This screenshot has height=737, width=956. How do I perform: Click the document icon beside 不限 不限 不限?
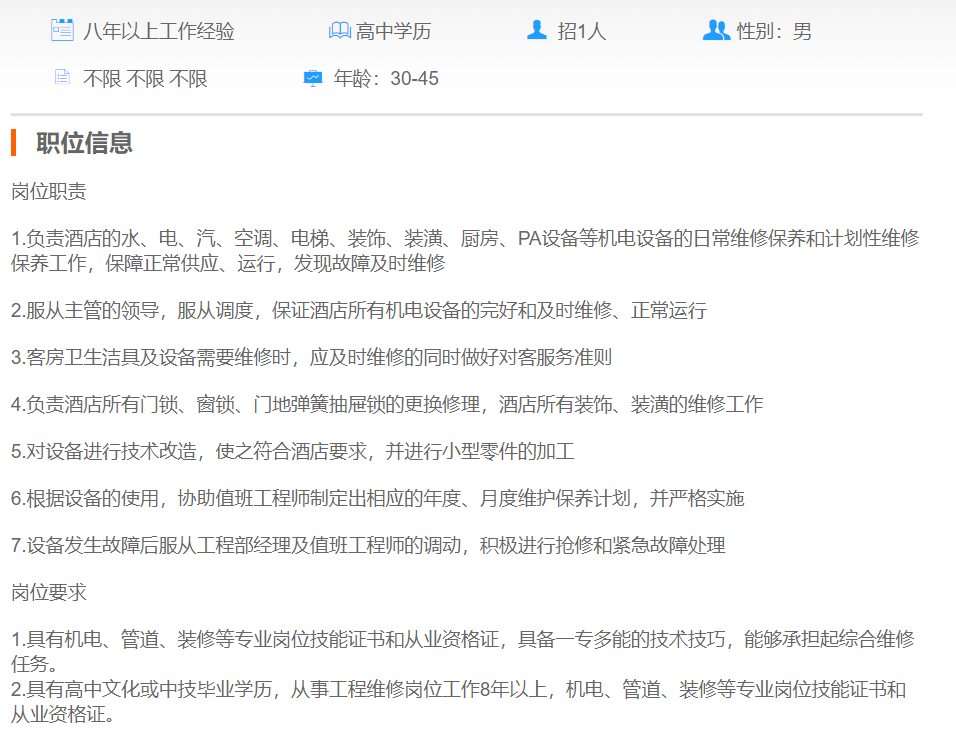point(63,78)
